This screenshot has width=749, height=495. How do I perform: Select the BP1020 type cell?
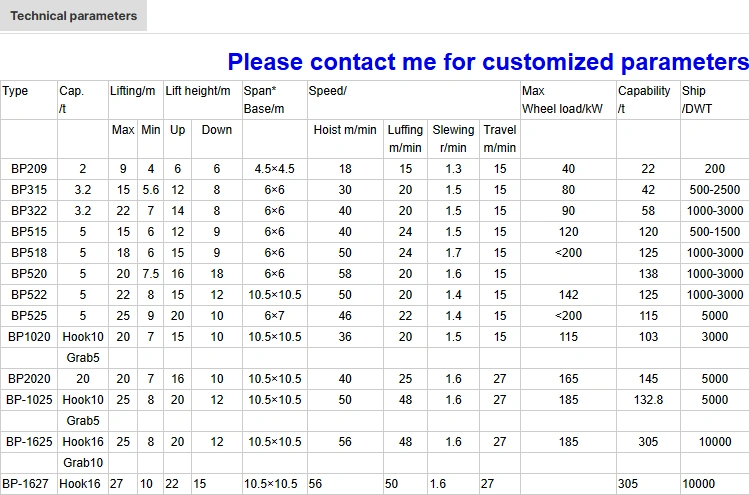pos(29,337)
